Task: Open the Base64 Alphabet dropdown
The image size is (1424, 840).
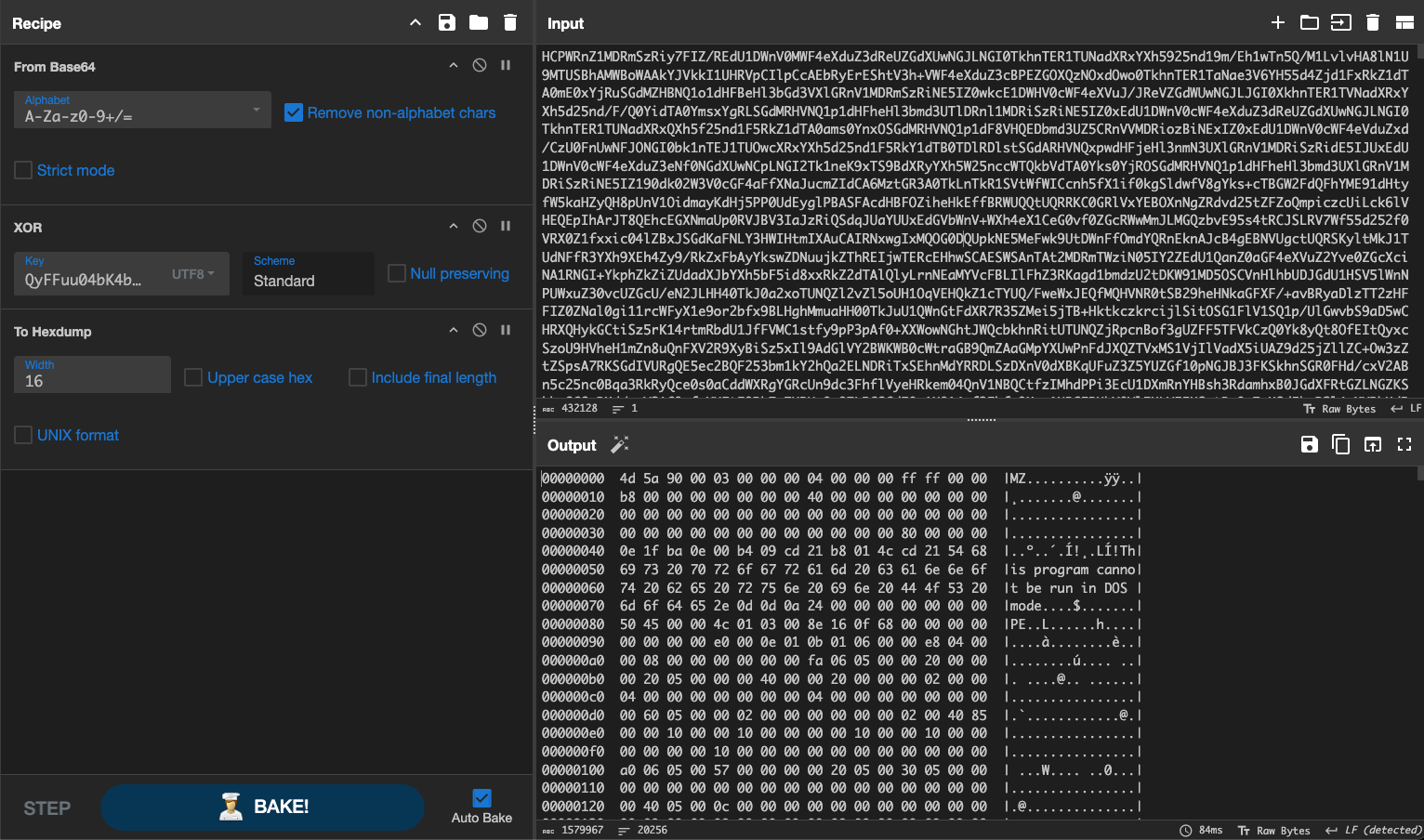Action: coord(142,111)
